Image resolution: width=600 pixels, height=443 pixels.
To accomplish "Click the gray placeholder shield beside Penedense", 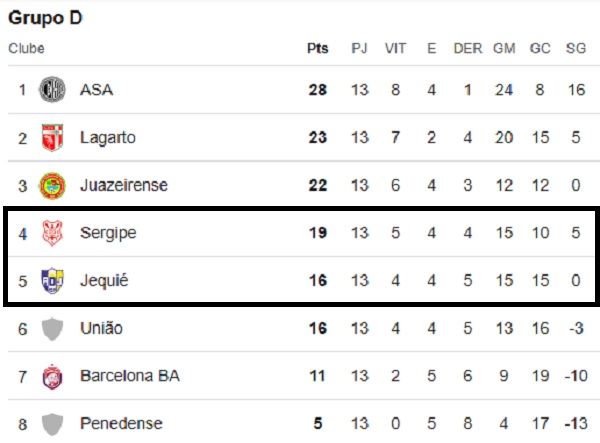I will [x=52, y=424].
